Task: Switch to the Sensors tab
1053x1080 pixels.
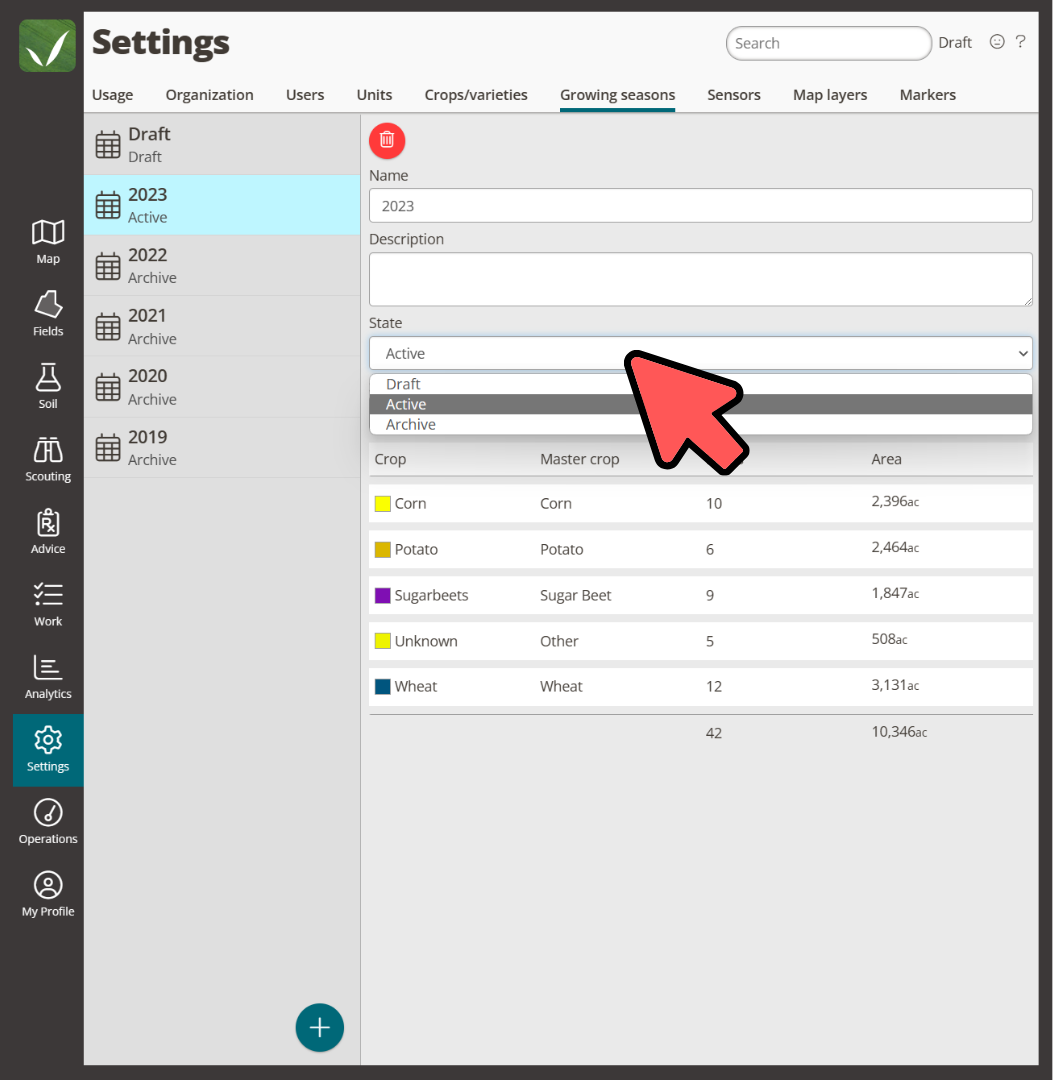Action: (x=733, y=95)
